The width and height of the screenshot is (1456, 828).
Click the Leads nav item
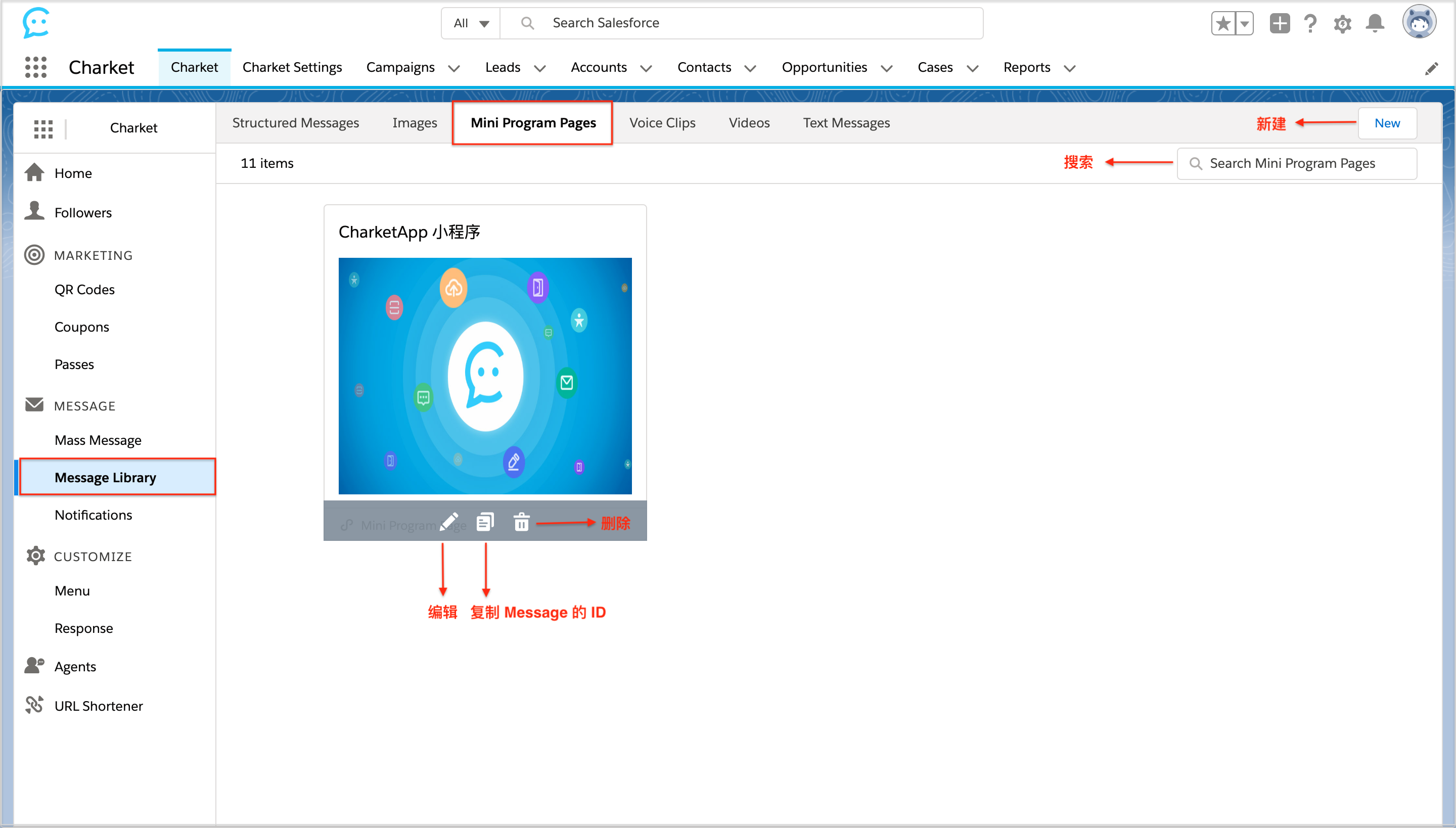(x=503, y=68)
